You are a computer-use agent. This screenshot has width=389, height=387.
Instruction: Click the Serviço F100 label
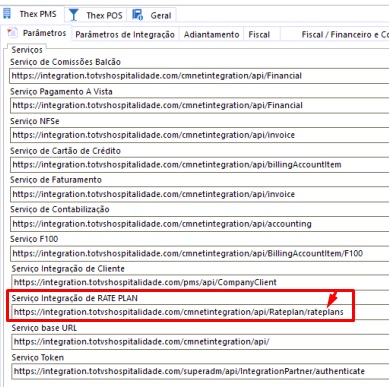point(34,239)
